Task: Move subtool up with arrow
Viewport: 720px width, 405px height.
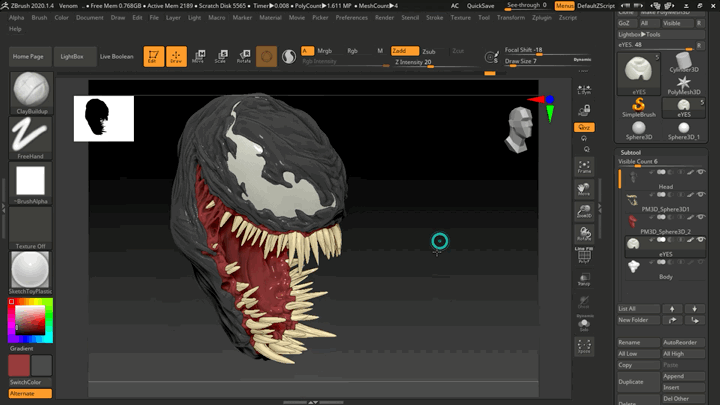Action: coord(672,309)
